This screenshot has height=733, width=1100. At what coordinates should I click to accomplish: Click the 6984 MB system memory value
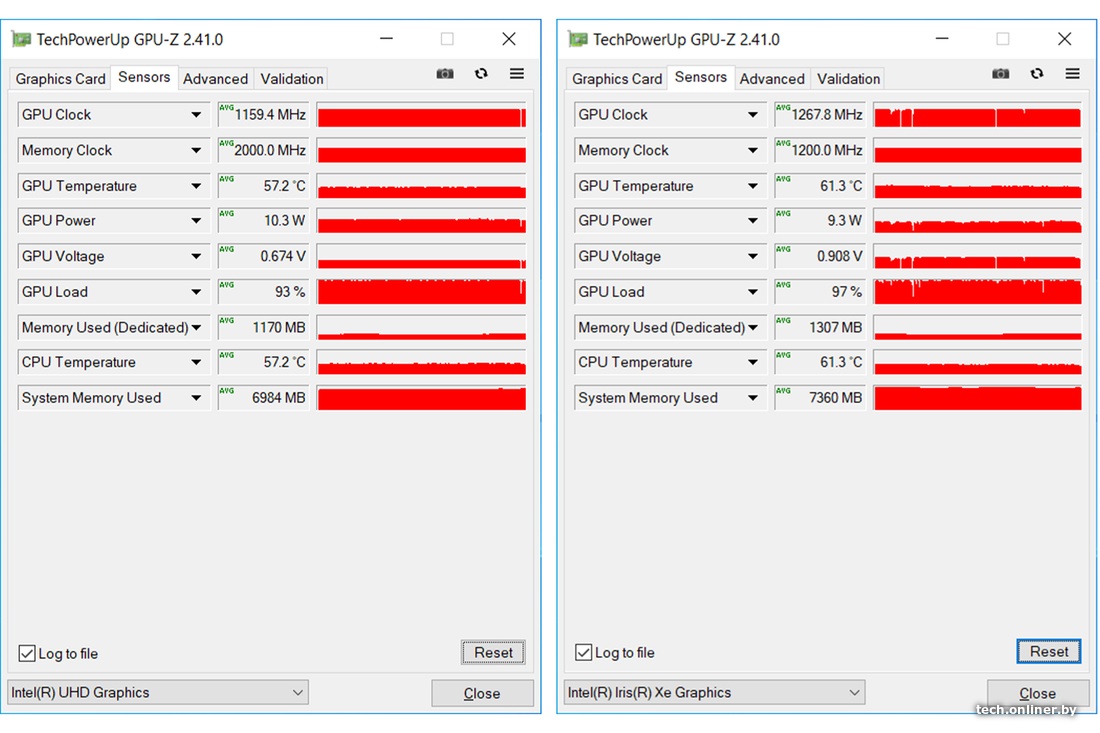pyautogui.click(x=264, y=398)
